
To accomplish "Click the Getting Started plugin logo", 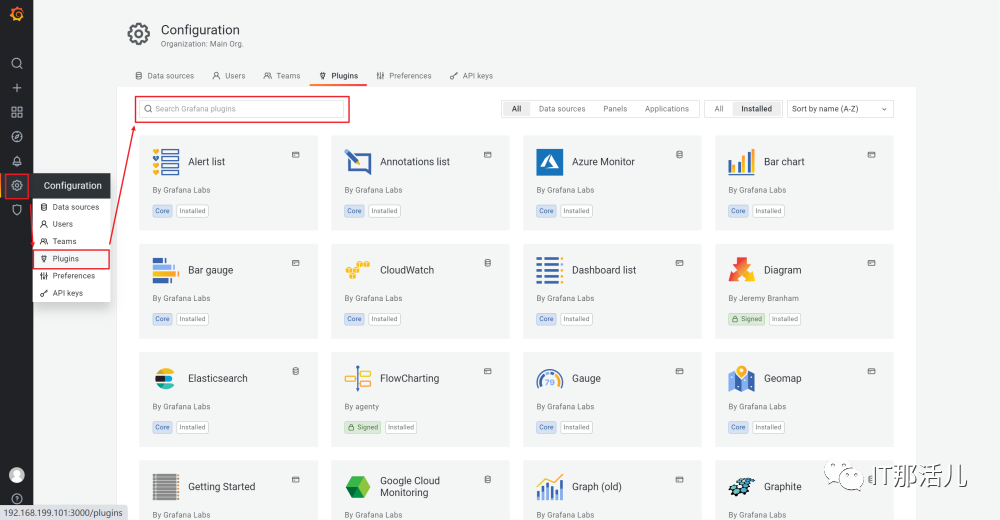I will pos(166,487).
